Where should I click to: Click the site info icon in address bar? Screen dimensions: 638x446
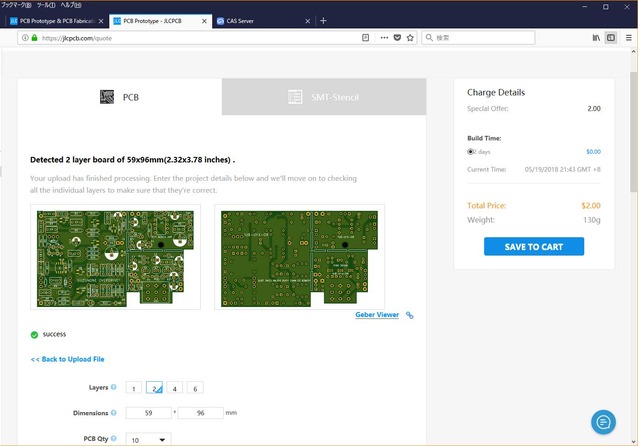(x=25, y=38)
